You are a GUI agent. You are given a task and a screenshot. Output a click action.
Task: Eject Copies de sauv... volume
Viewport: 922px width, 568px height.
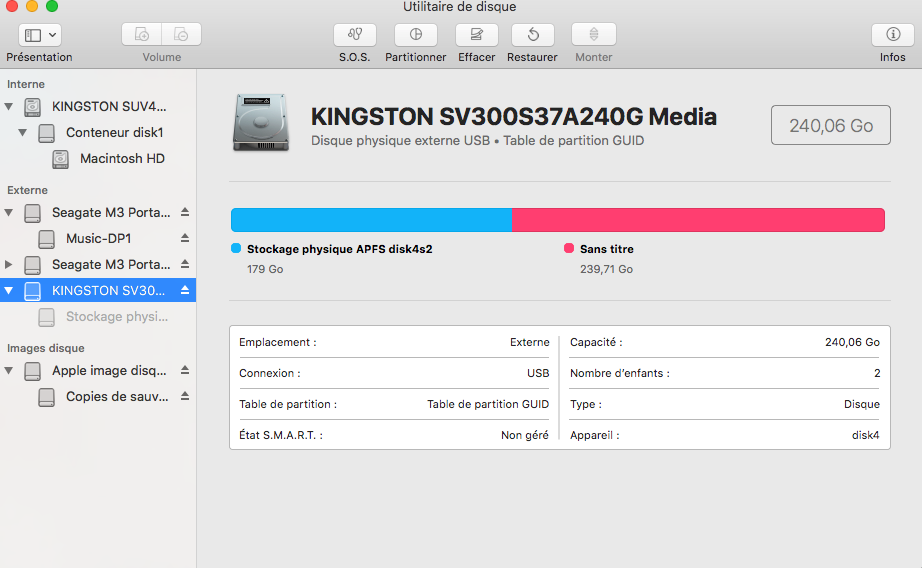tap(185, 396)
